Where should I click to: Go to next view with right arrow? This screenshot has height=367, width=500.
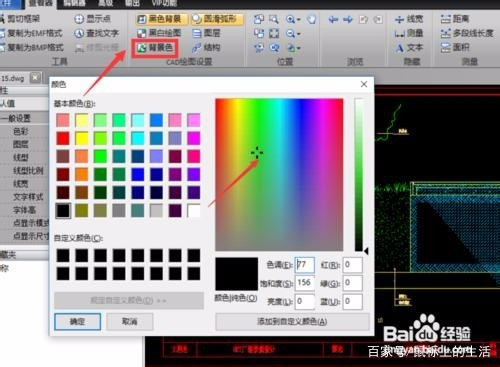(x=348, y=19)
